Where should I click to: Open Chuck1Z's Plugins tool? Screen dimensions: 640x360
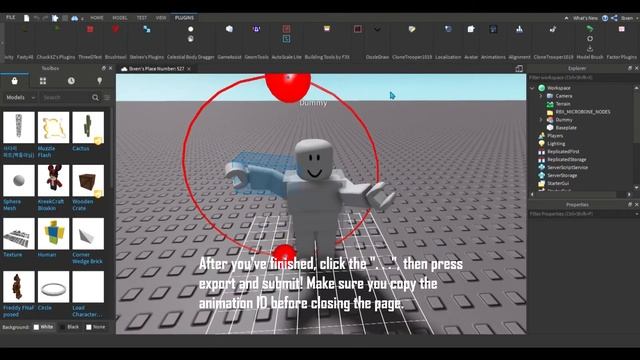57,29
